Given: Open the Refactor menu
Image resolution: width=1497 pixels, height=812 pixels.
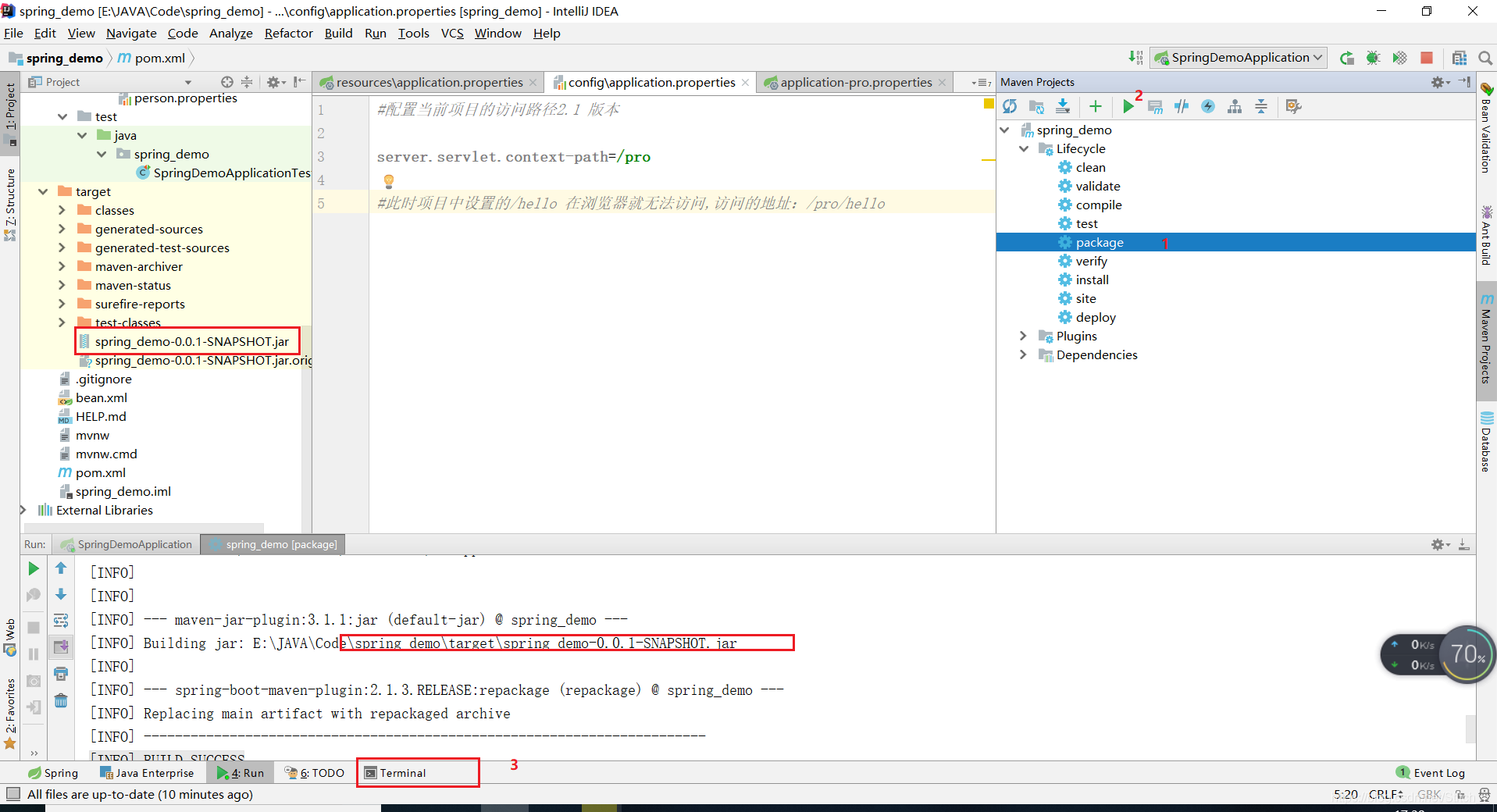Looking at the screenshot, I should (x=288, y=33).
